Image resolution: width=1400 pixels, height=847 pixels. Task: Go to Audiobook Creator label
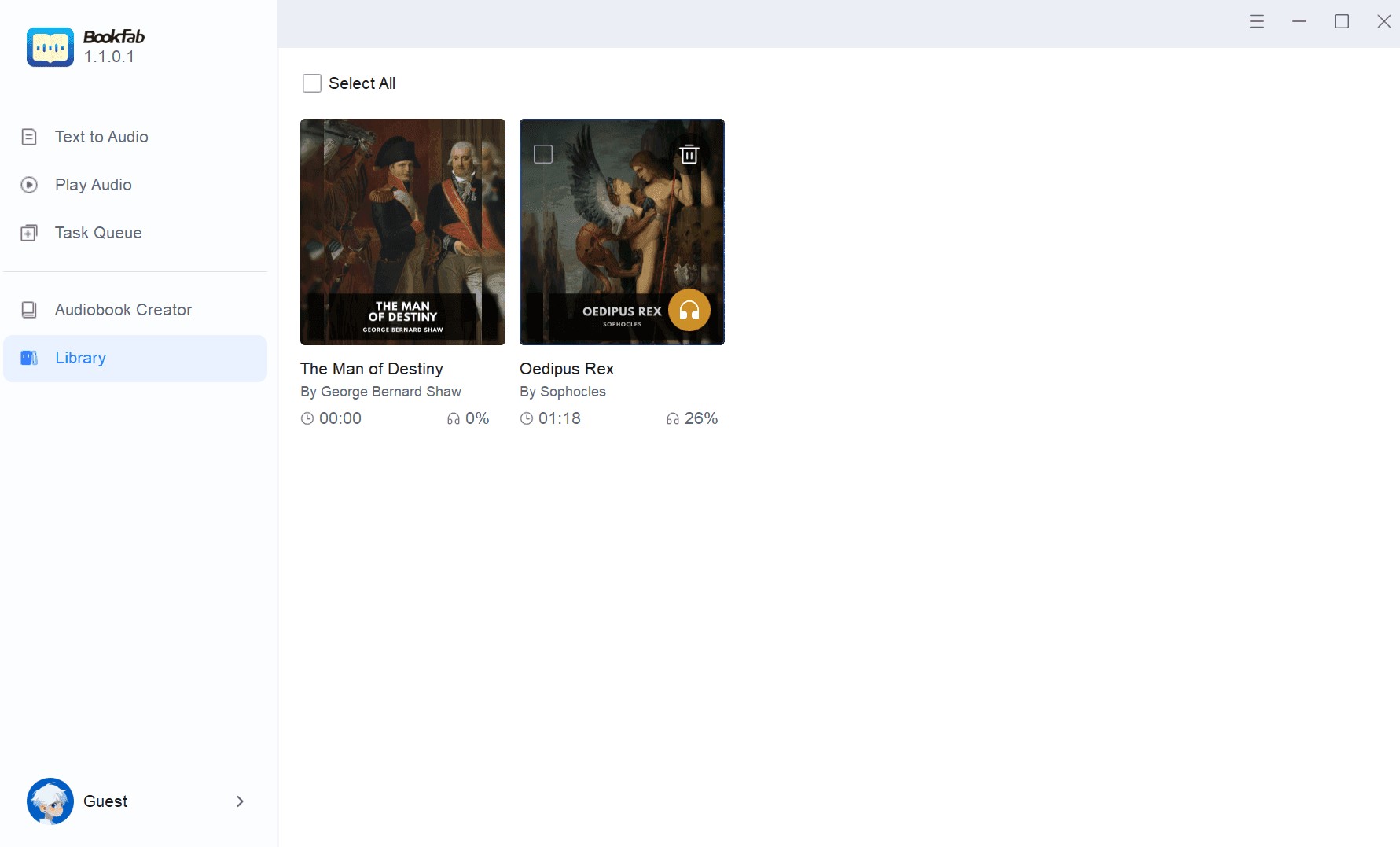pyautogui.click(x=123, y=310)
